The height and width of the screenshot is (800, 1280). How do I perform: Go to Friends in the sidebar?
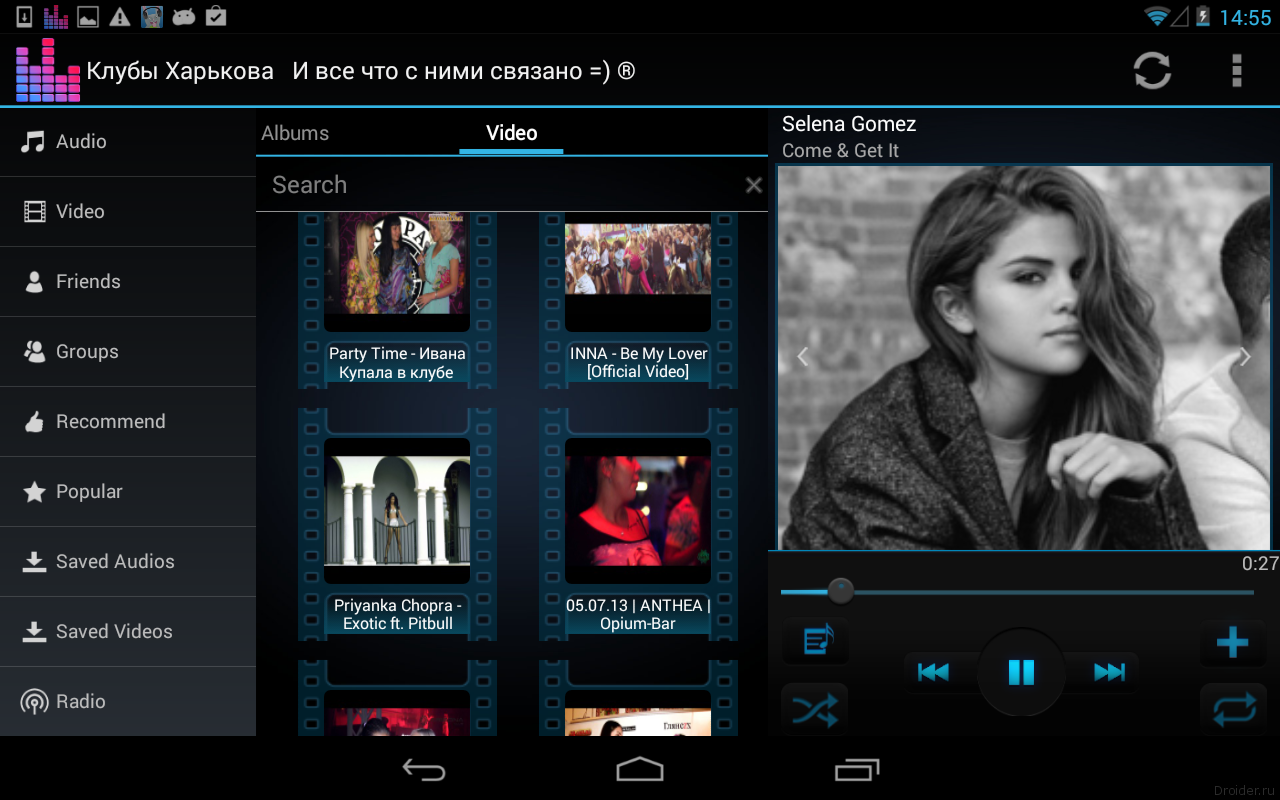[87, 281]
